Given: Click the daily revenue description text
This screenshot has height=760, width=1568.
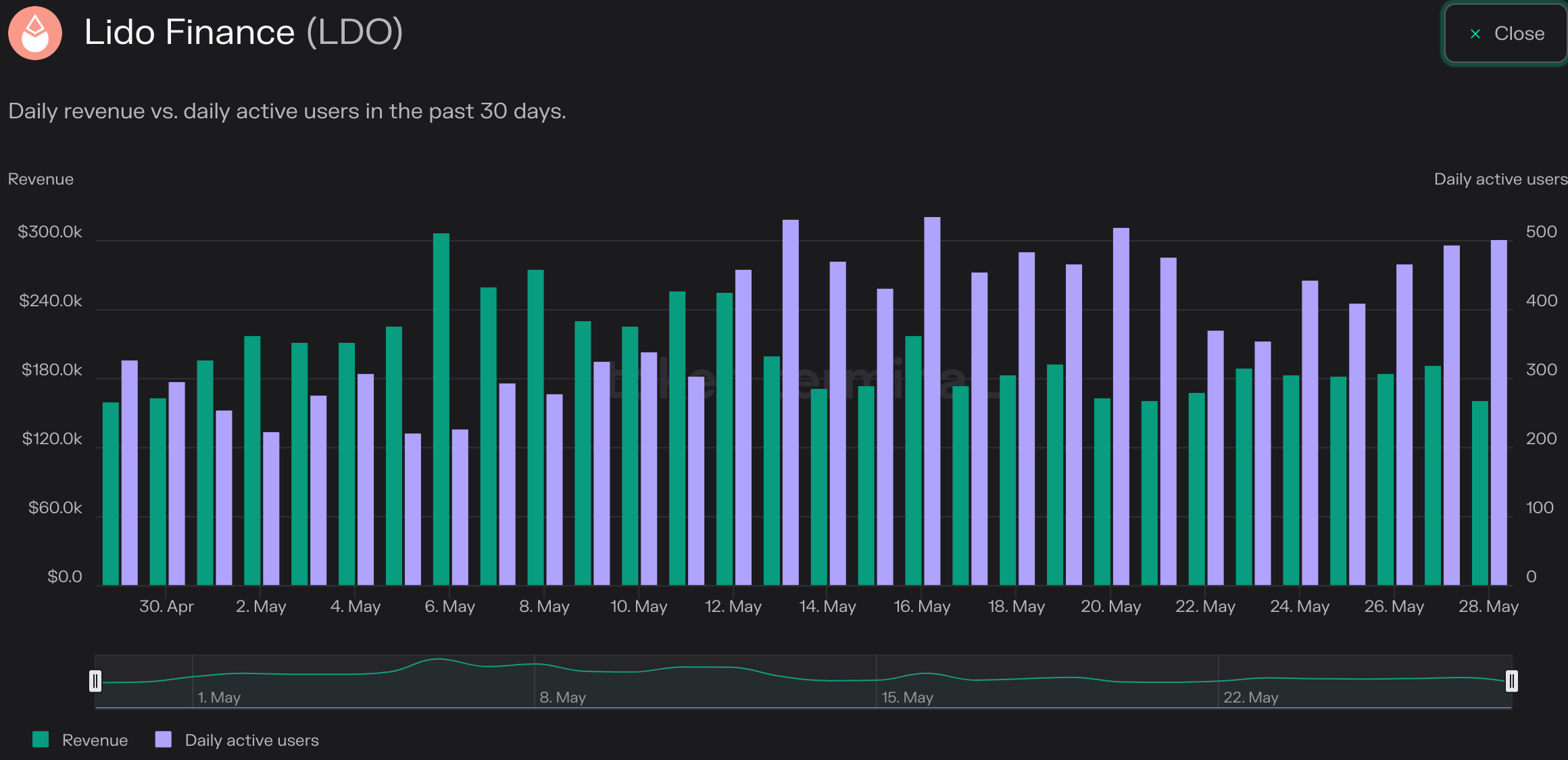Looking at the screenshot, I should [287, 111].
